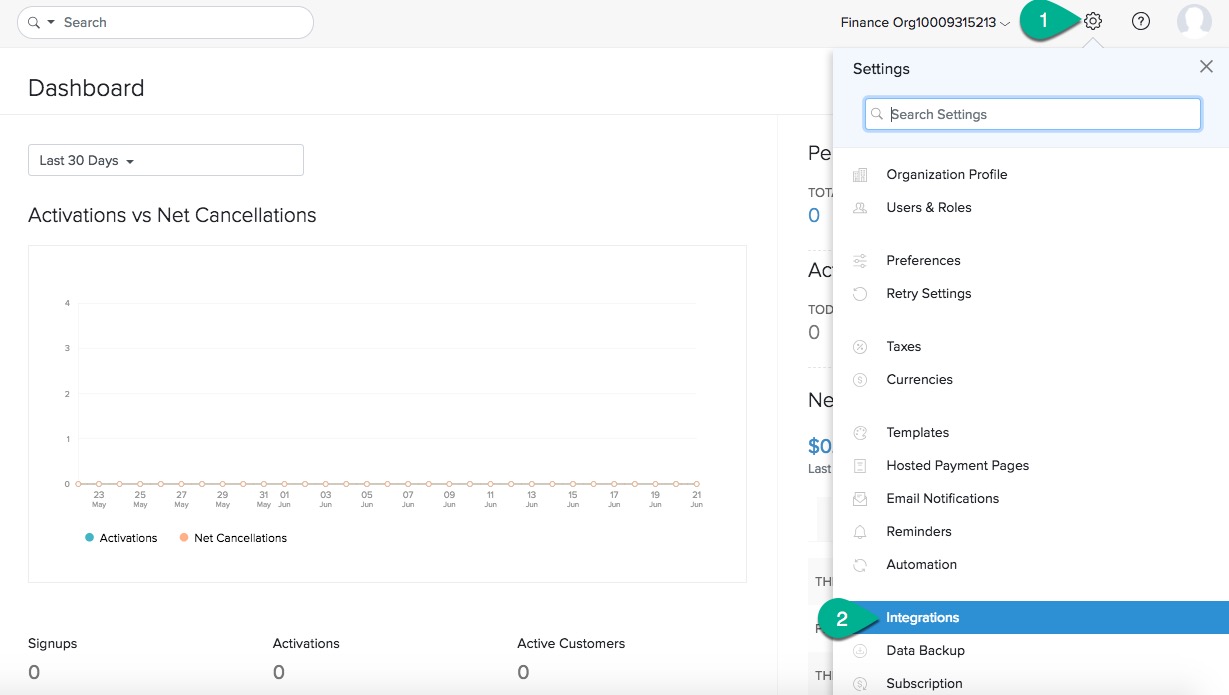Click the user profile avatar

(x=1194, y=21)
